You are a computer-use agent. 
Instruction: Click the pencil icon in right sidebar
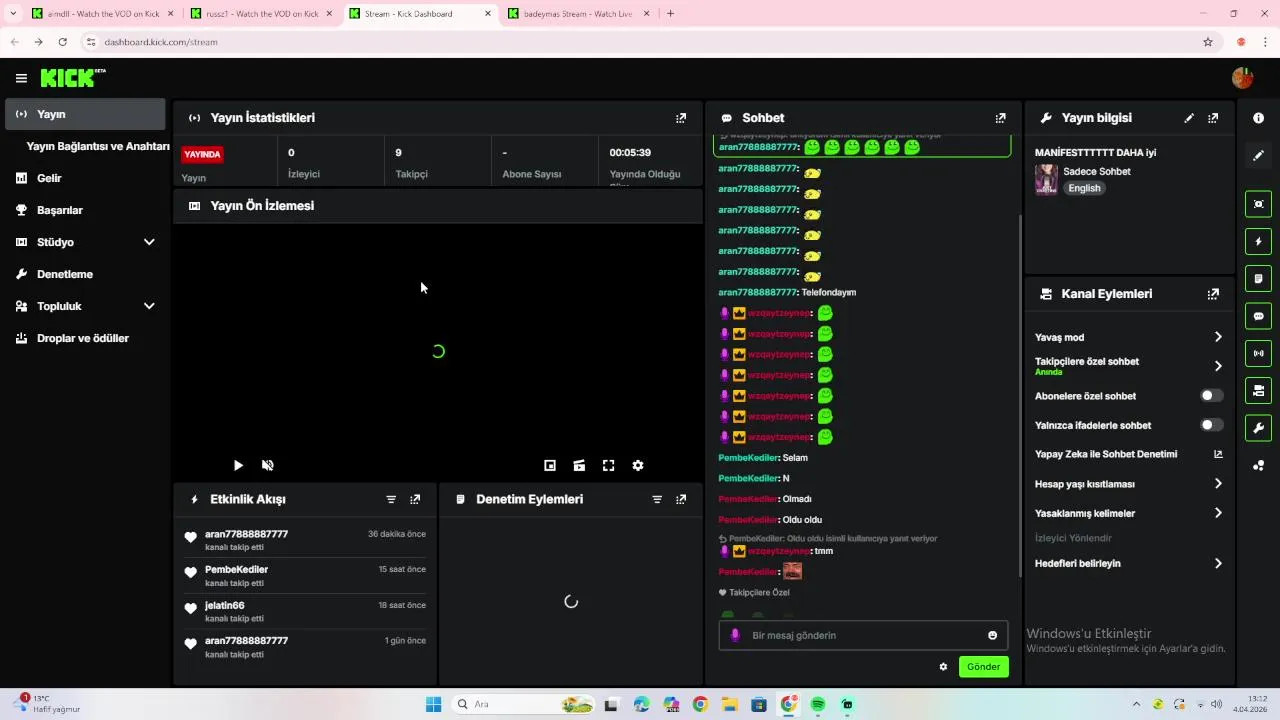pyautogui.click(x=1258, y=155)
